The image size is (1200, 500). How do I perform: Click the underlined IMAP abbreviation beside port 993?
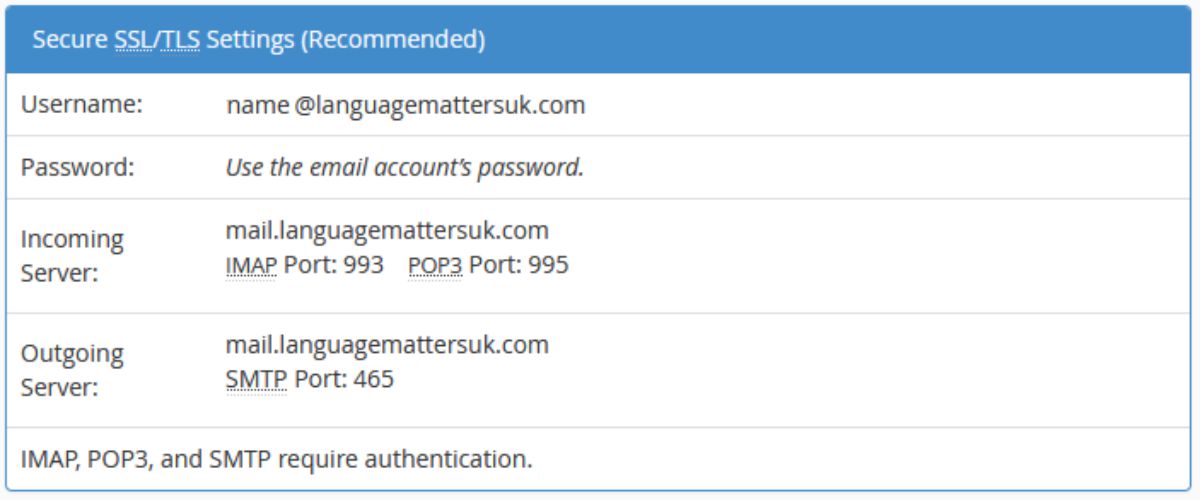(251, 265)
